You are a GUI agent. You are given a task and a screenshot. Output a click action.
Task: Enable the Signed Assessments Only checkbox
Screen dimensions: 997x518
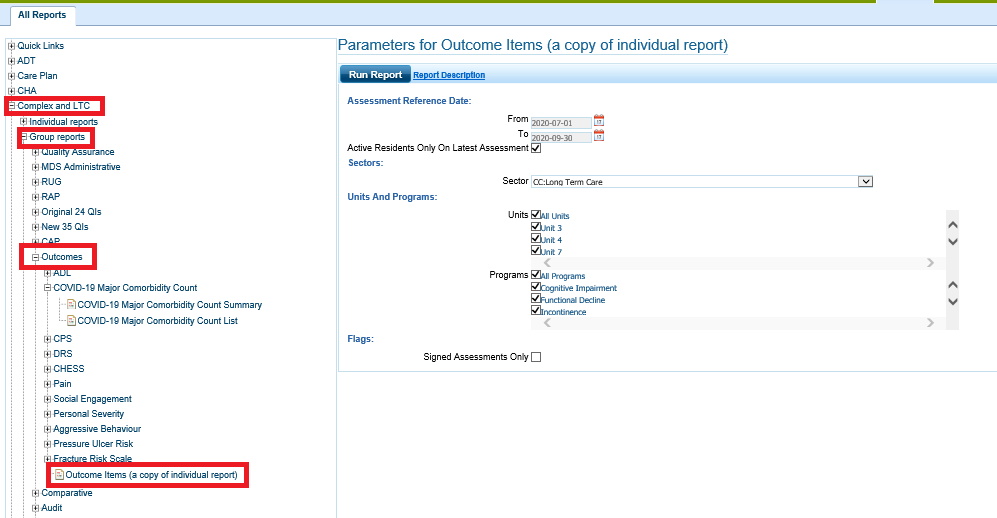coord(536,357)
